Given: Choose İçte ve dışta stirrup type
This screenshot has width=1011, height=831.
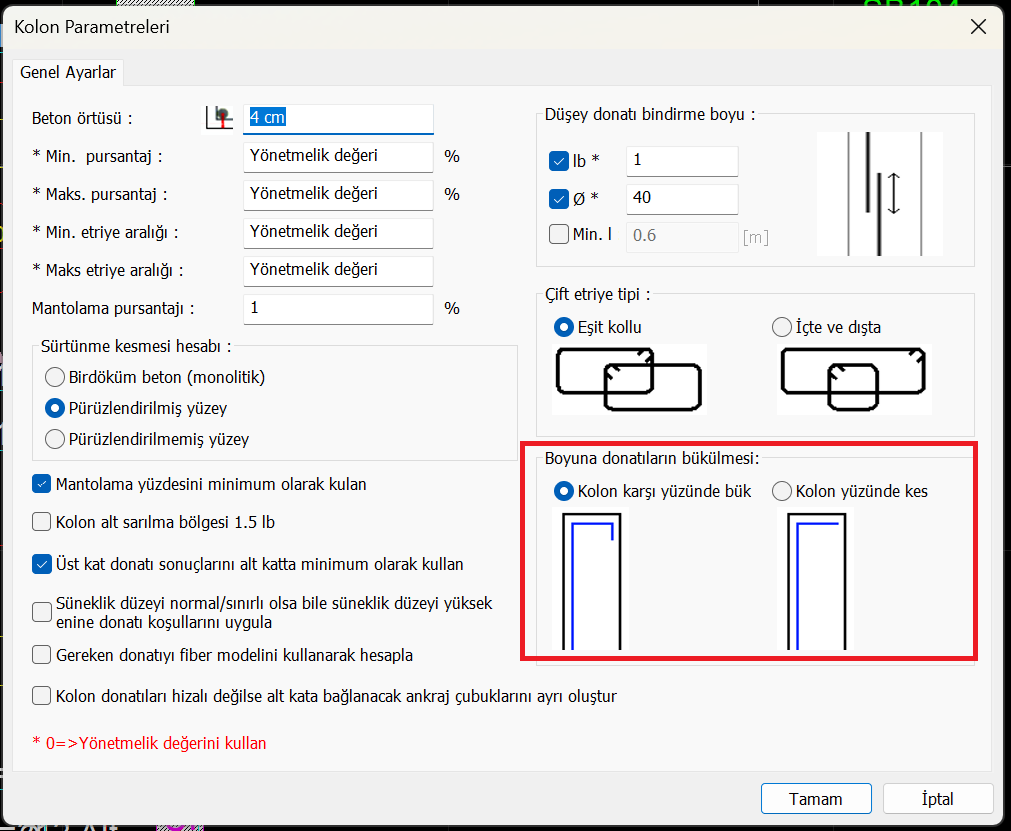Looking at the screenshot, I should pyautogui.click(x=782, y=327).
